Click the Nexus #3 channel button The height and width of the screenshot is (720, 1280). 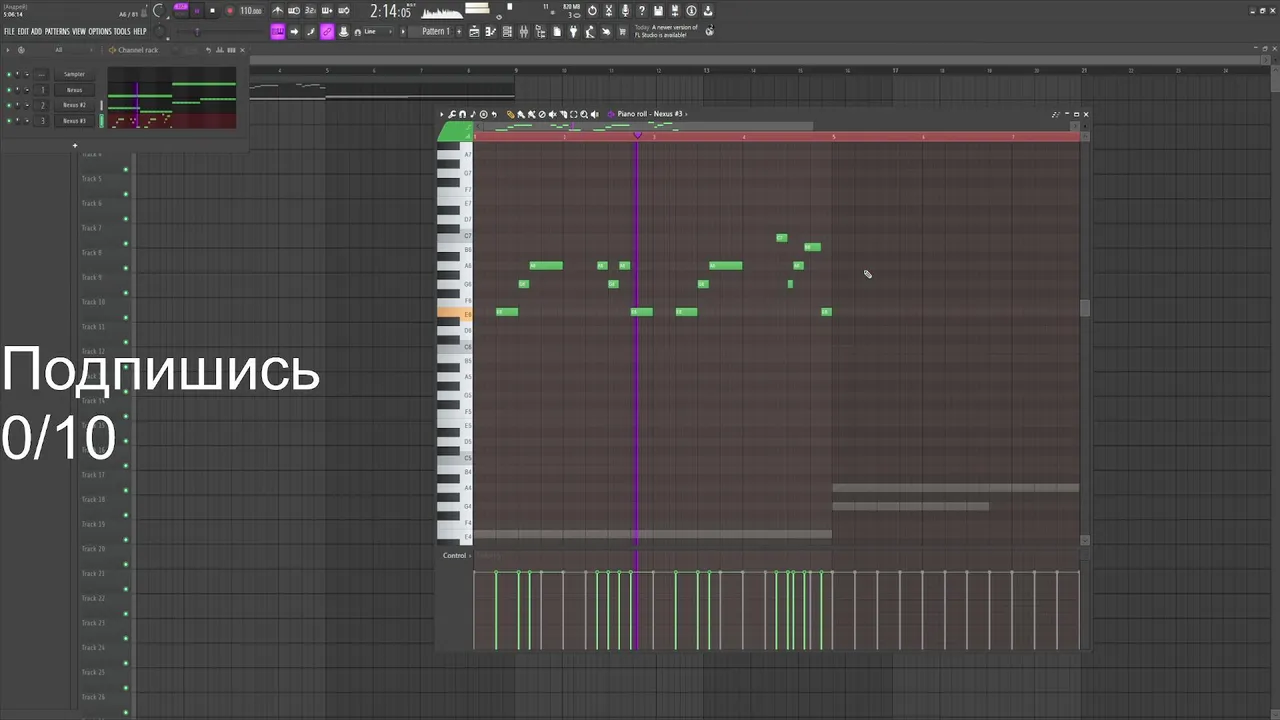click(x=74, y=121)
